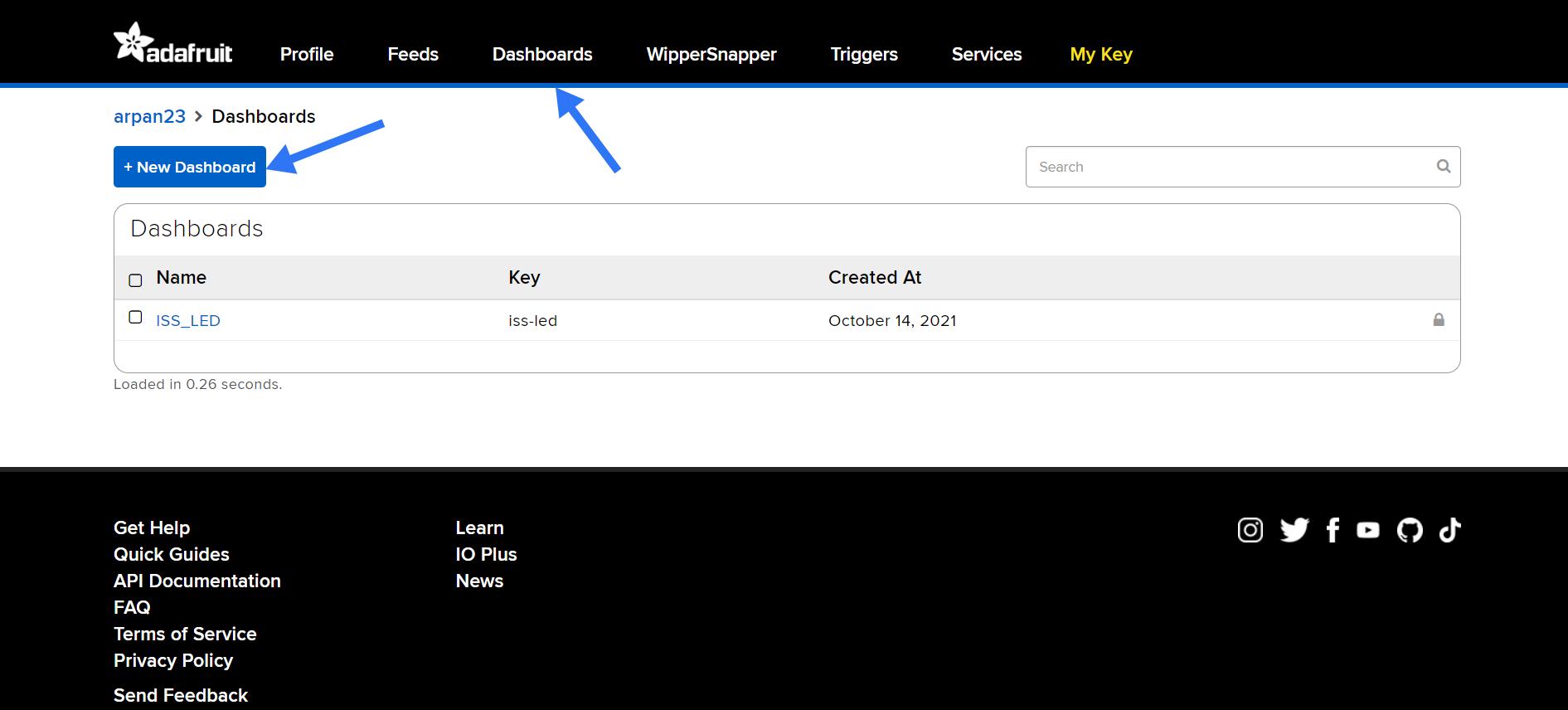Go to arpan23 breadcrumb link
This screenshot has width=1568, height=710.
[149, 116]
